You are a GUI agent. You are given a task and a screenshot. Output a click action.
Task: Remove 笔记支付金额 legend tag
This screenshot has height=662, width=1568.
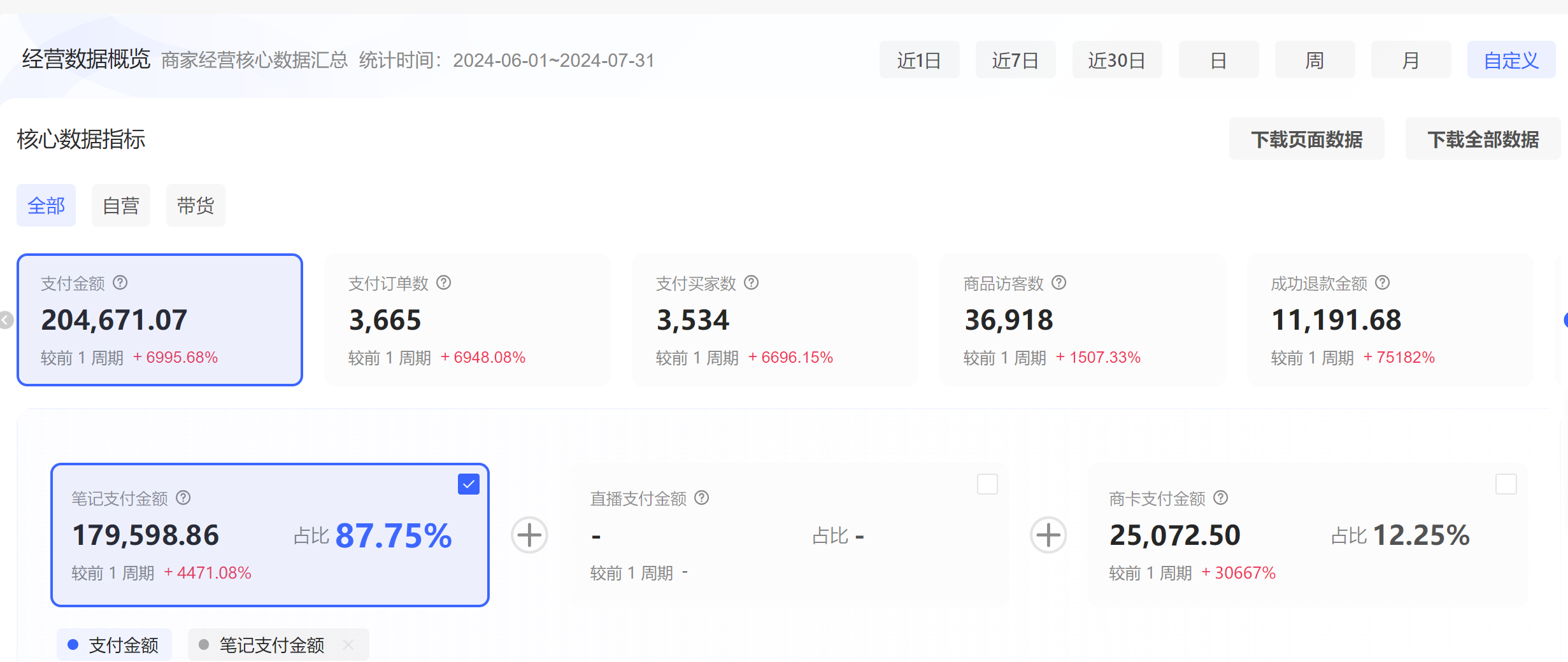click(348, 645)
